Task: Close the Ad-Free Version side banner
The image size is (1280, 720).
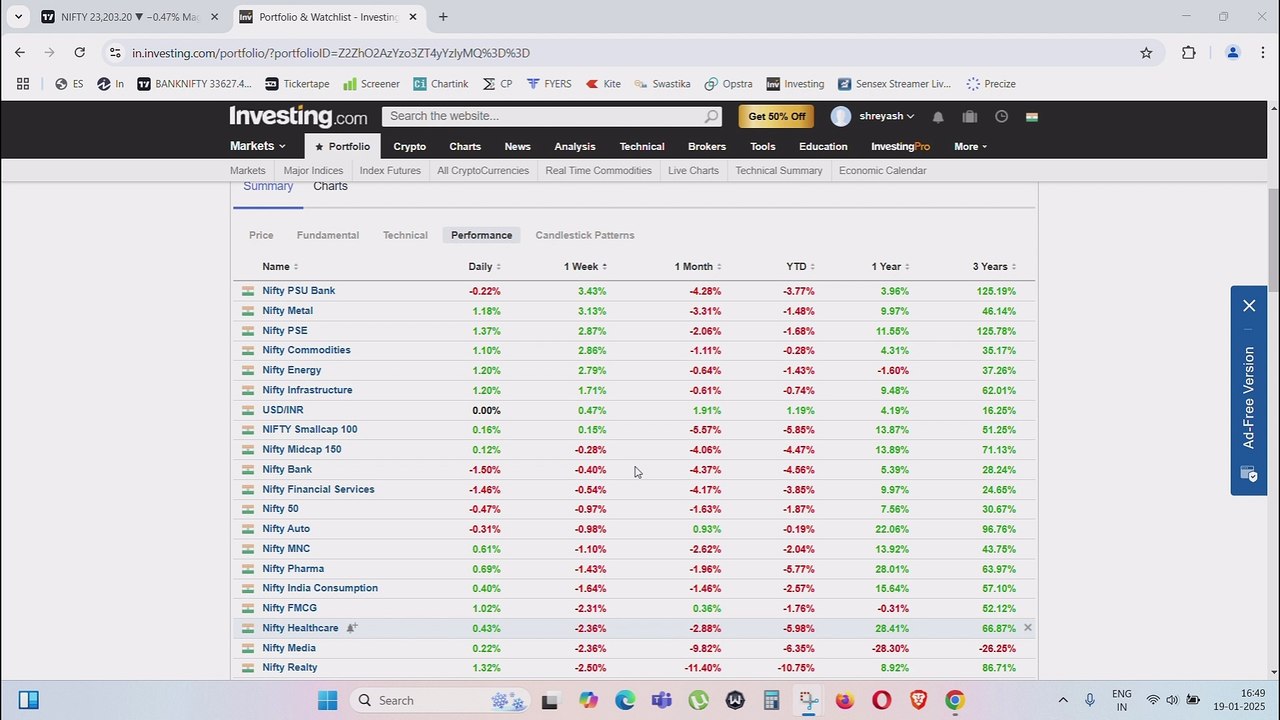Action: (1249, 306)
